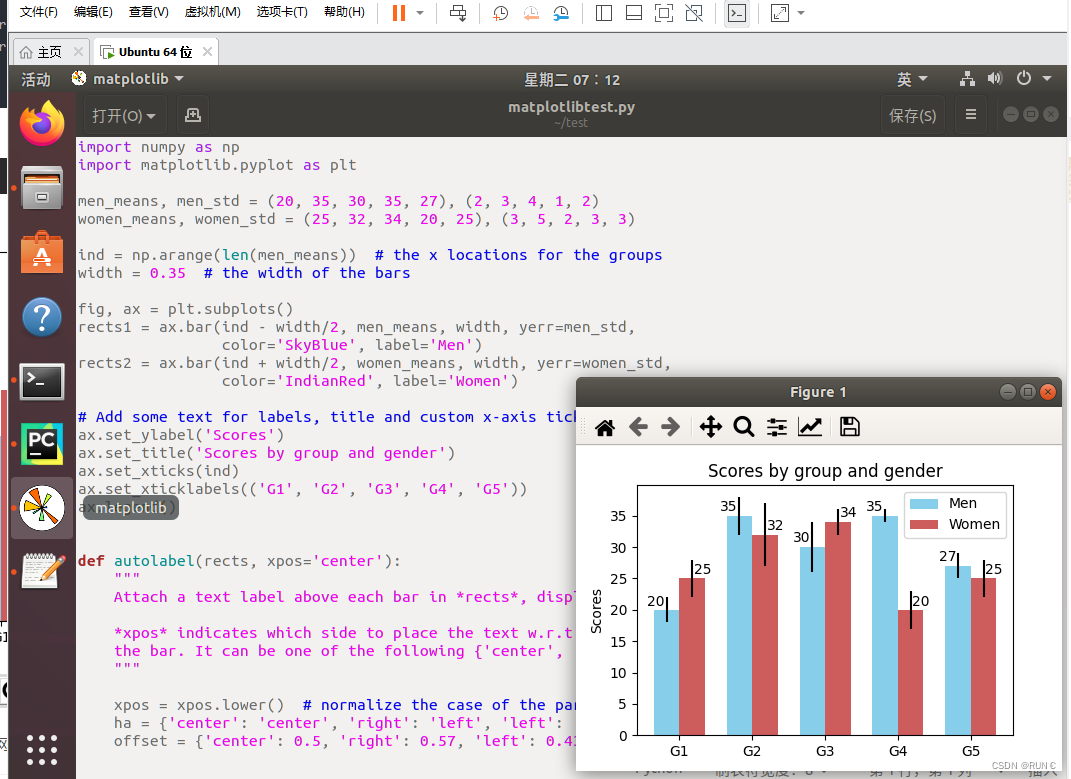Image resolution: width=1071 pixels, height=779 pixels.
Task: Go back to previous plot view
Action: pyautogui.click(x=639, y=427)
